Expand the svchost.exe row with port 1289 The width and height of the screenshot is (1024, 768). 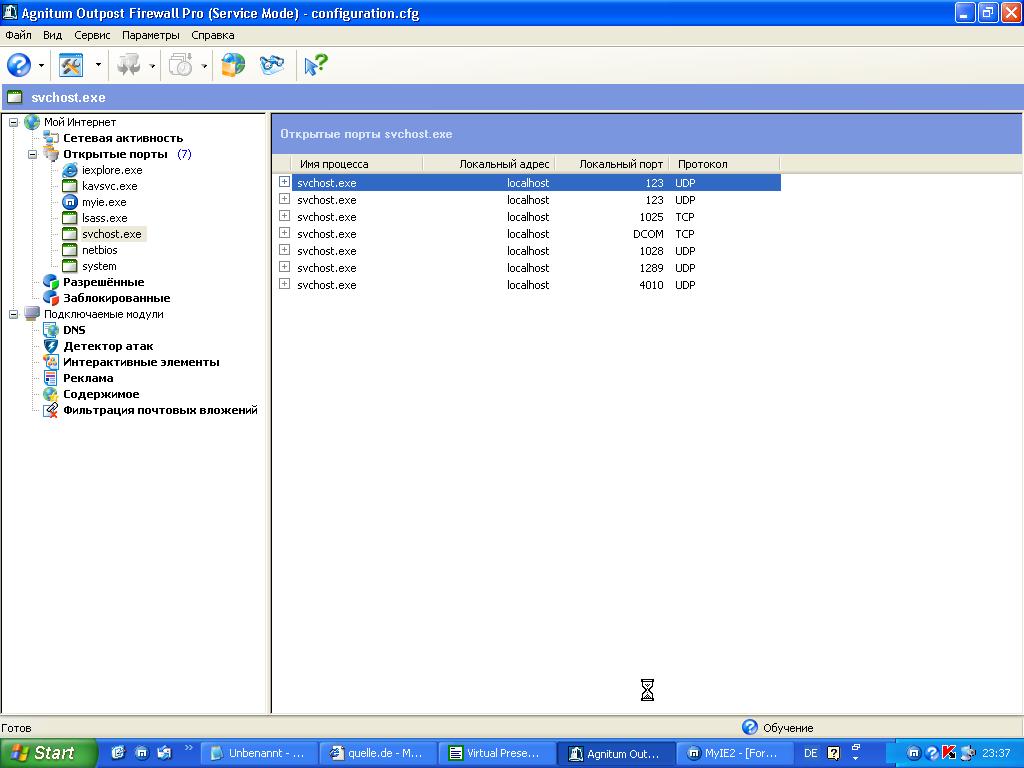click(x=284, y=267)
